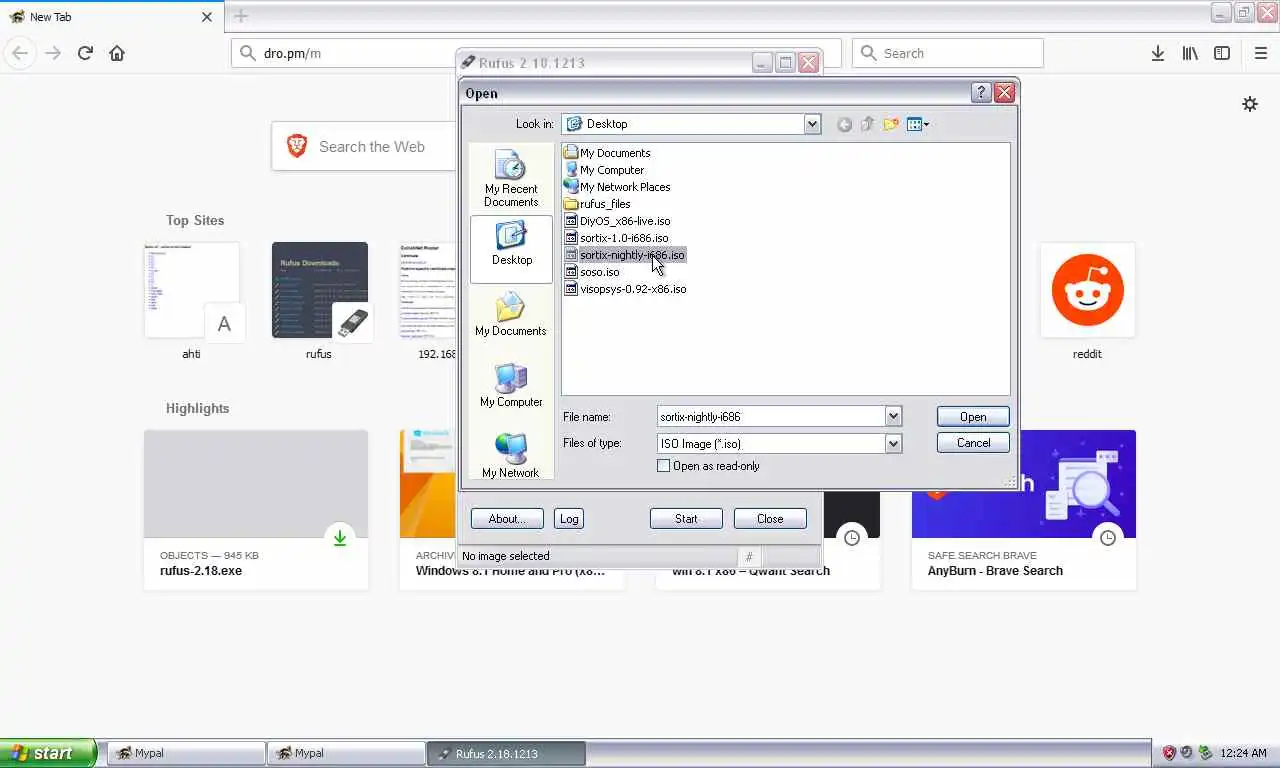Select sortix-1.0-i686.iso file
The image size is (1280, 768).
coord(616,238)
